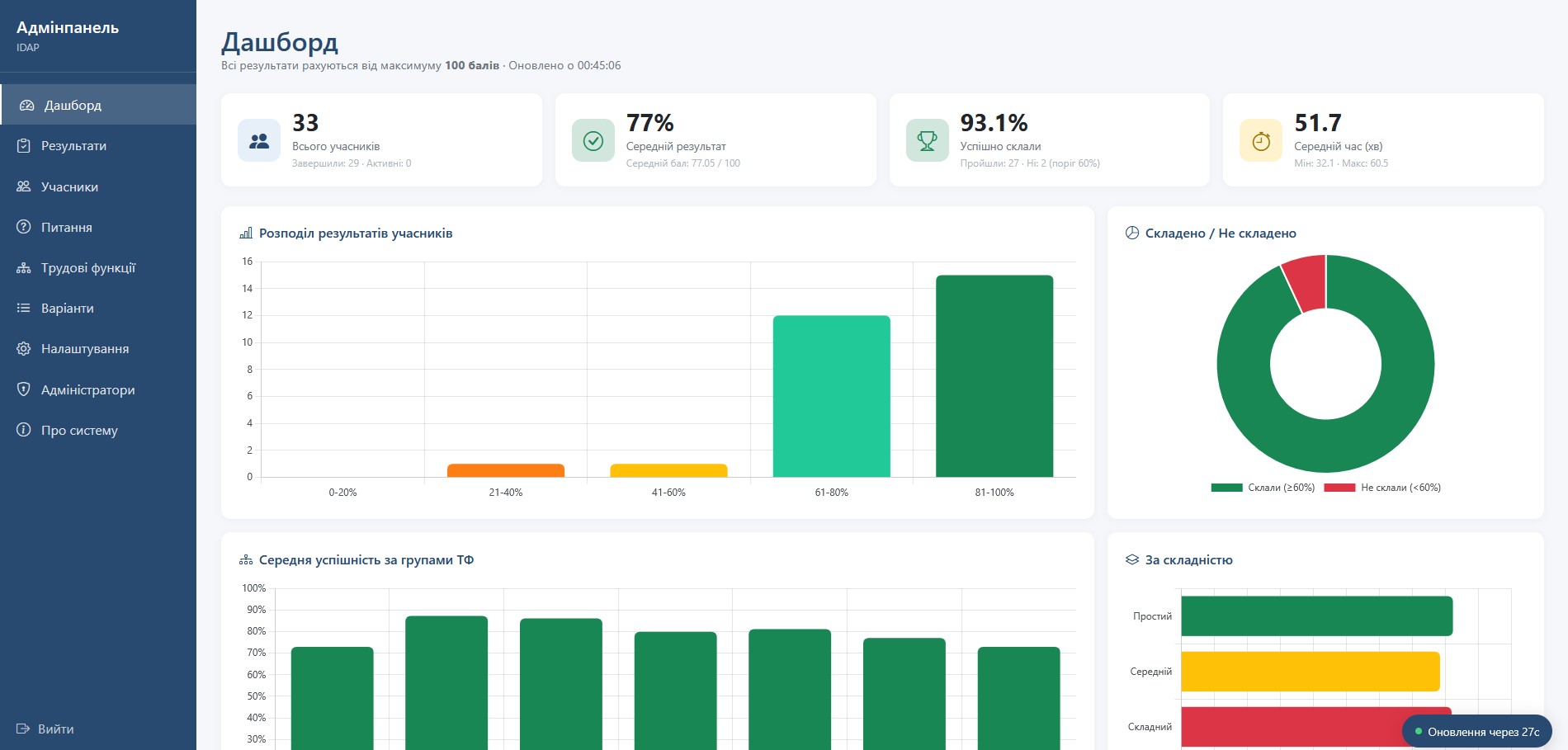
Task: Click the hierarchy icon for Трудові функції
Action: pyautogui.click(x=24, y=268)
